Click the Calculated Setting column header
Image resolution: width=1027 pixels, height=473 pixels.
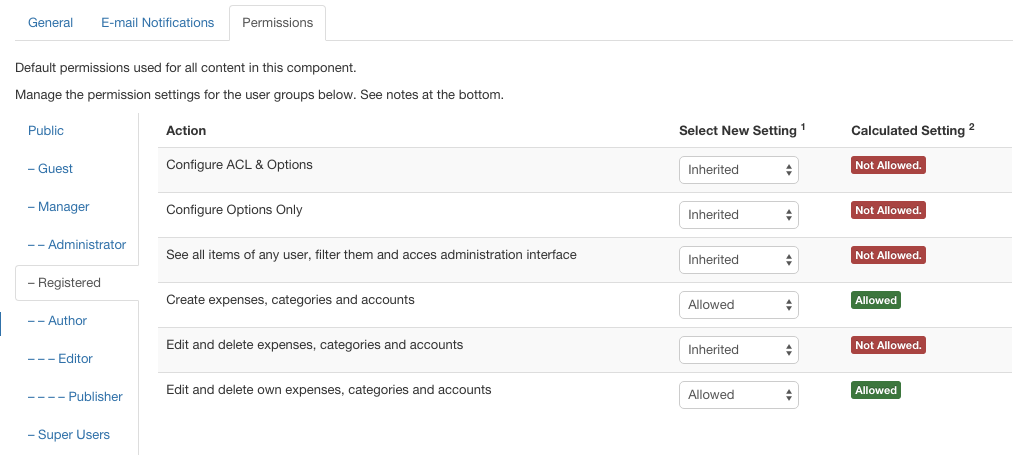click(913, 130)
